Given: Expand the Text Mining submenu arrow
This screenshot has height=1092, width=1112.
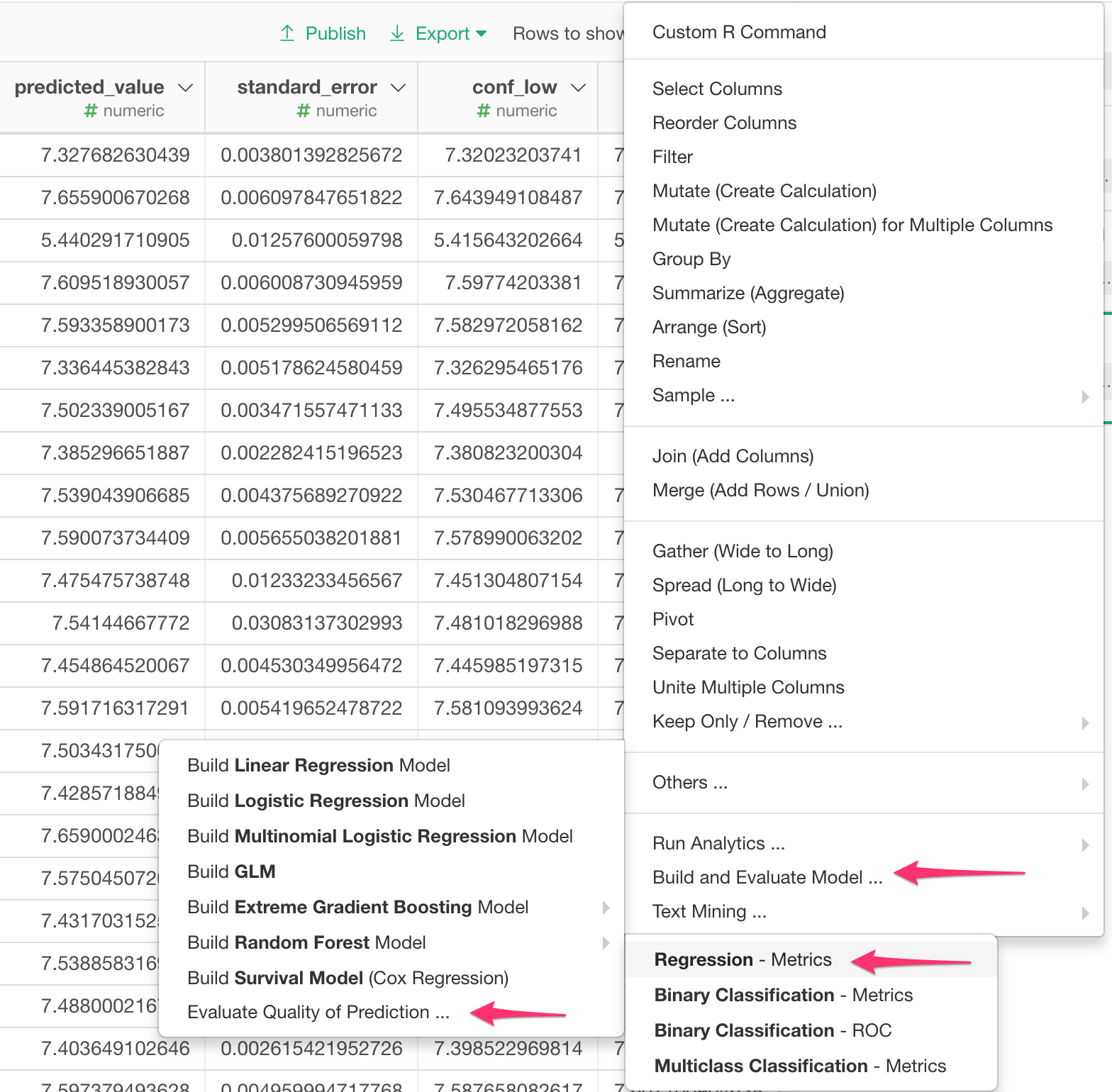Looking at the screenshot, I should coord(1085,913).
